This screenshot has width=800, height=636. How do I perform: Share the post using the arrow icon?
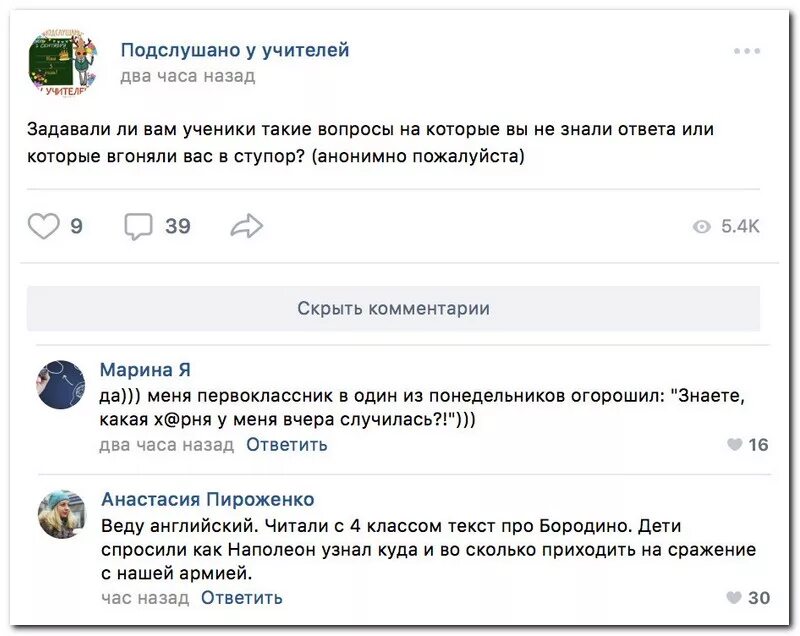tap(246, 227)
